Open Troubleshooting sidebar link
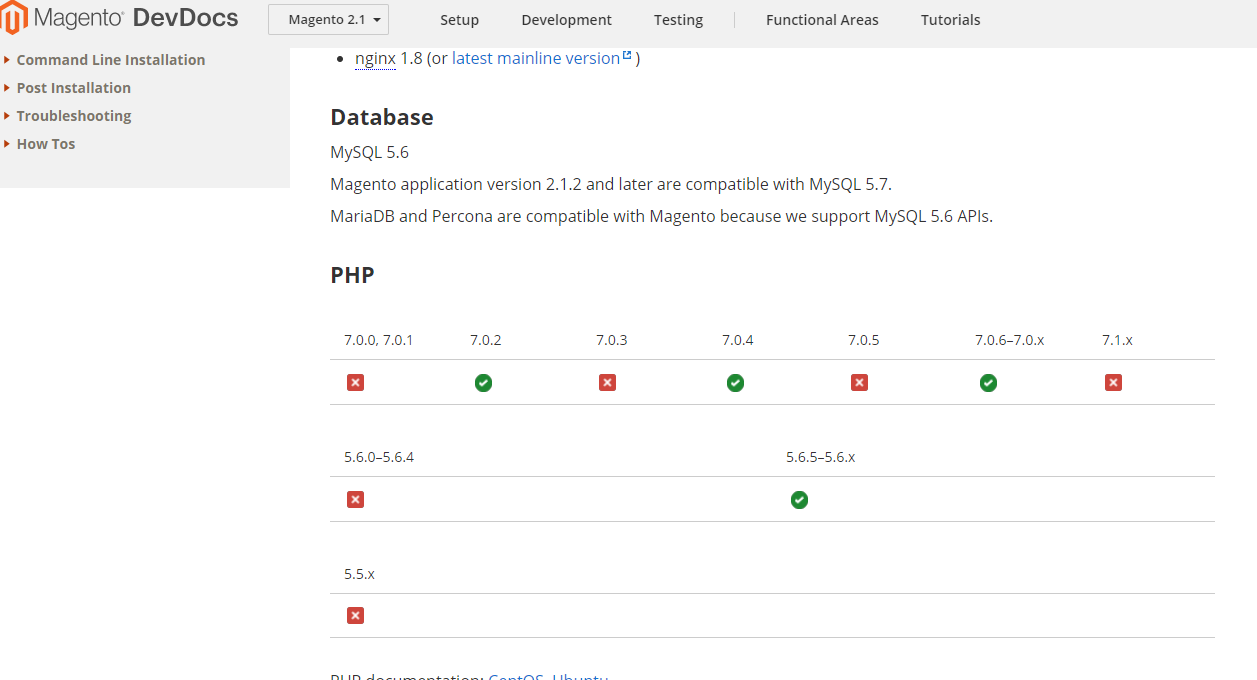 pyautogui.click(x=74, y=116)
